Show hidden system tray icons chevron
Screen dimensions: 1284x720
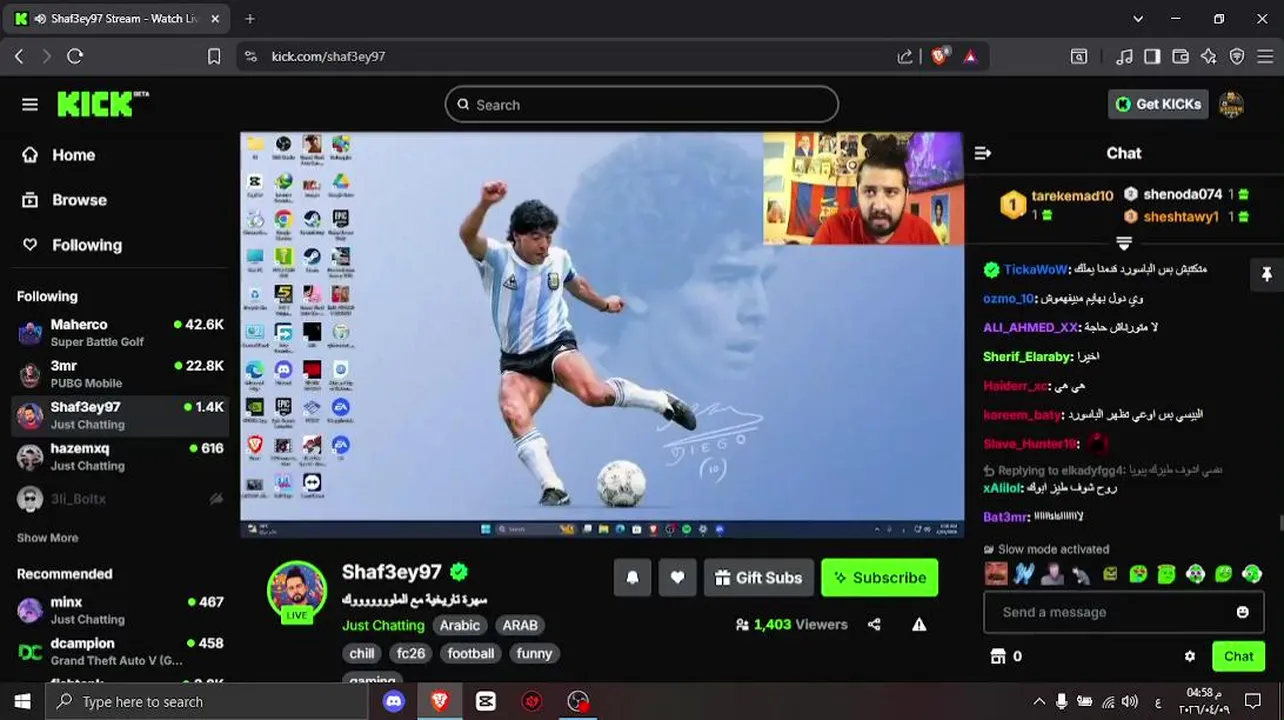point(1039,701)
